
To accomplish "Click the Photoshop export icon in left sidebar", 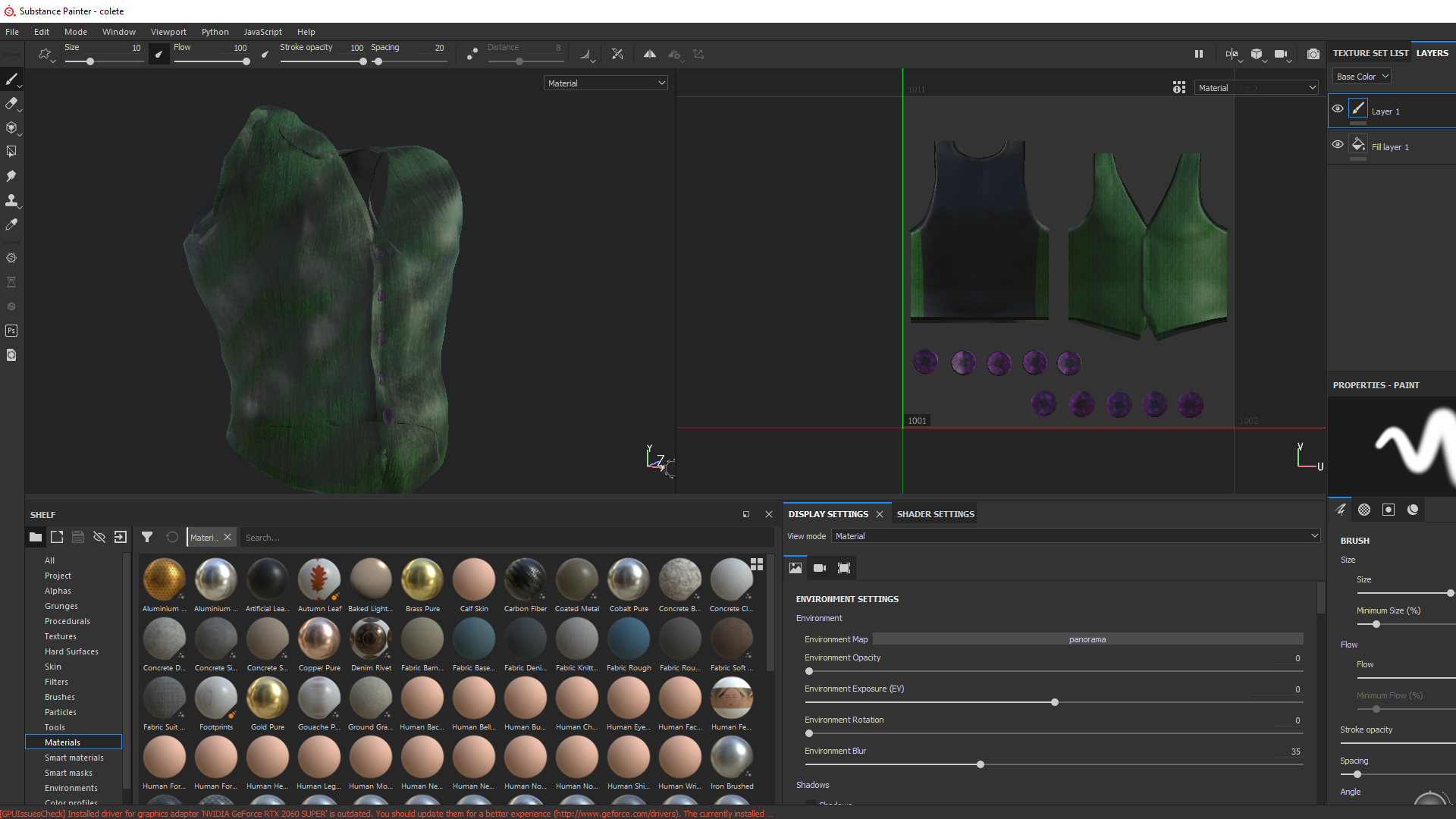I will tap(11, 331).
